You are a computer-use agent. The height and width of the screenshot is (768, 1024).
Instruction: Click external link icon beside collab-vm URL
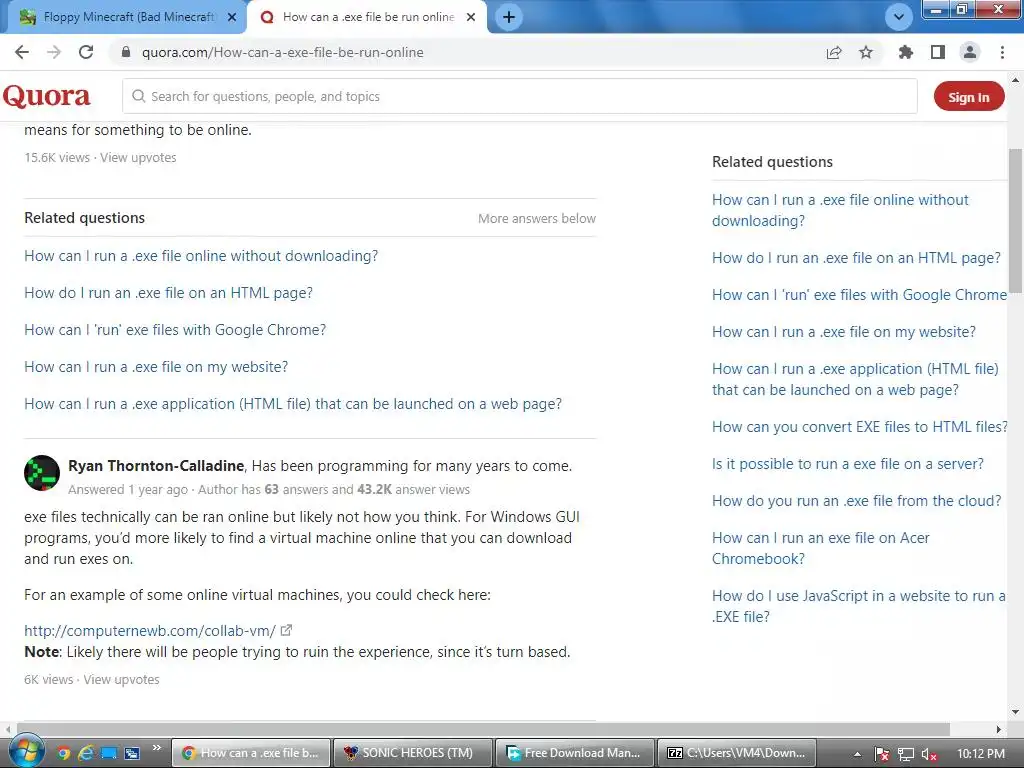tap(286, 630)
